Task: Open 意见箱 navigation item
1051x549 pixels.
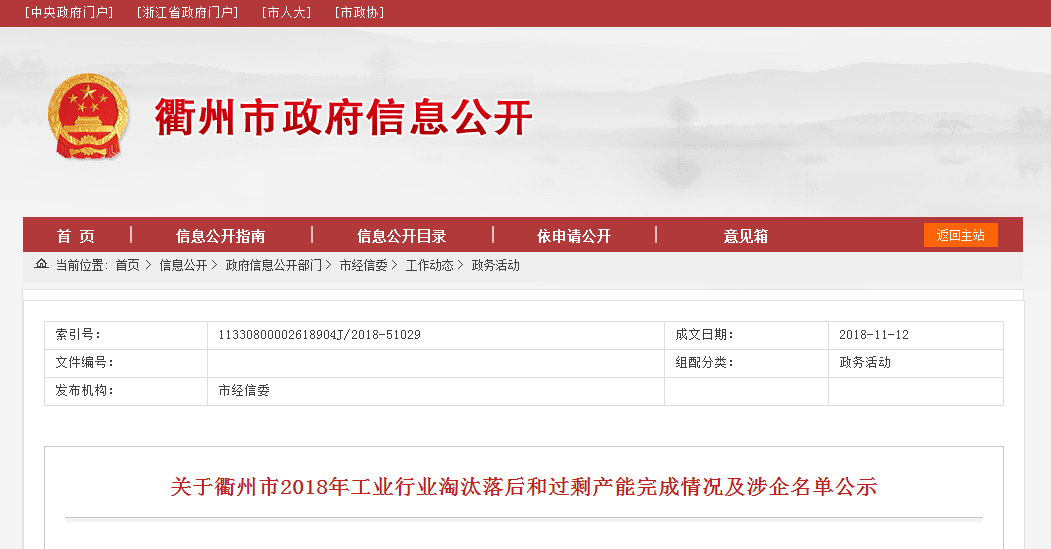Action: [746, 236]
